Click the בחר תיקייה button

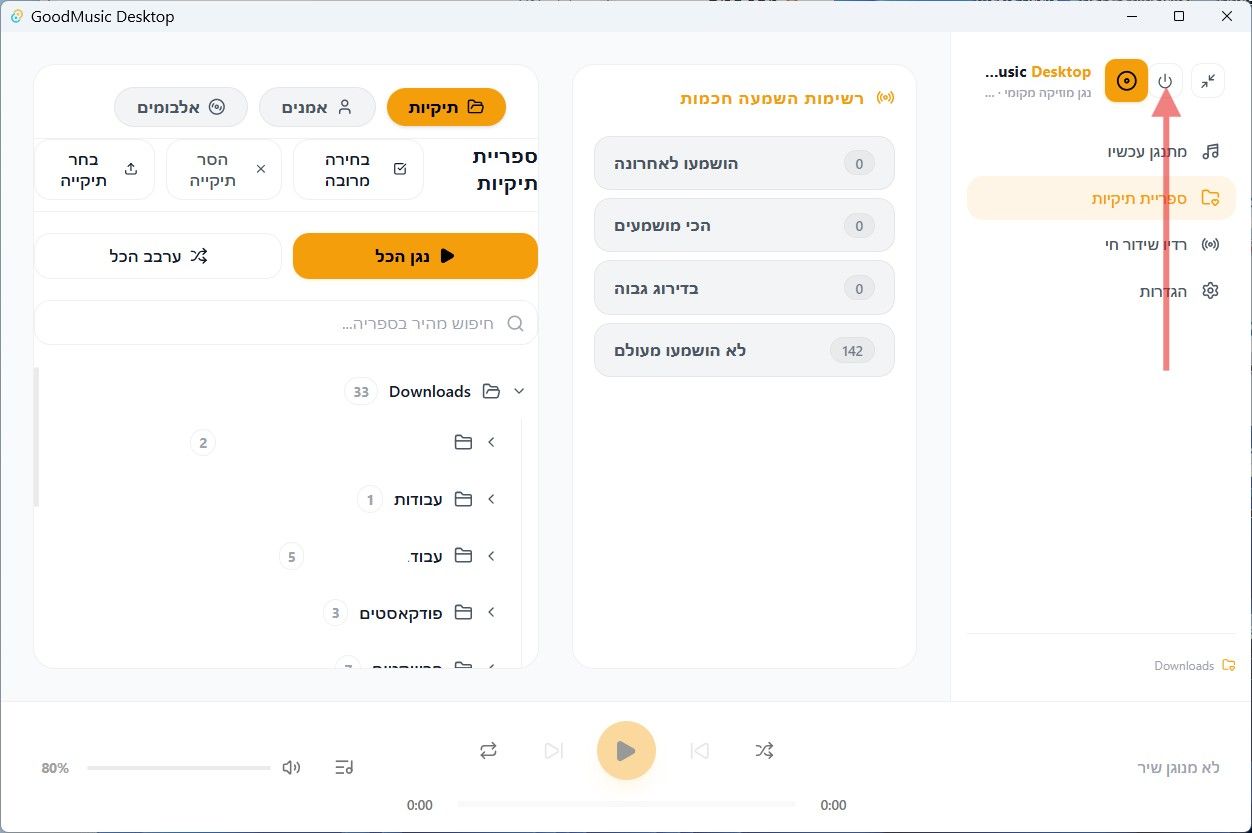pos(95,169)
